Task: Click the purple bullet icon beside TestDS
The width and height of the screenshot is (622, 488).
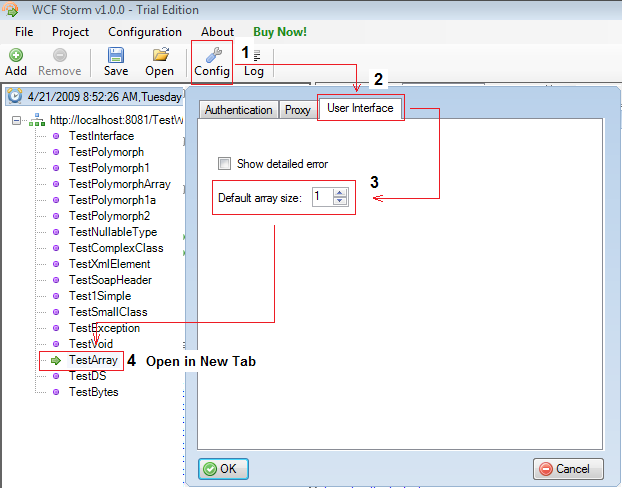Action: pyautogui.click(x=56, y=376)
